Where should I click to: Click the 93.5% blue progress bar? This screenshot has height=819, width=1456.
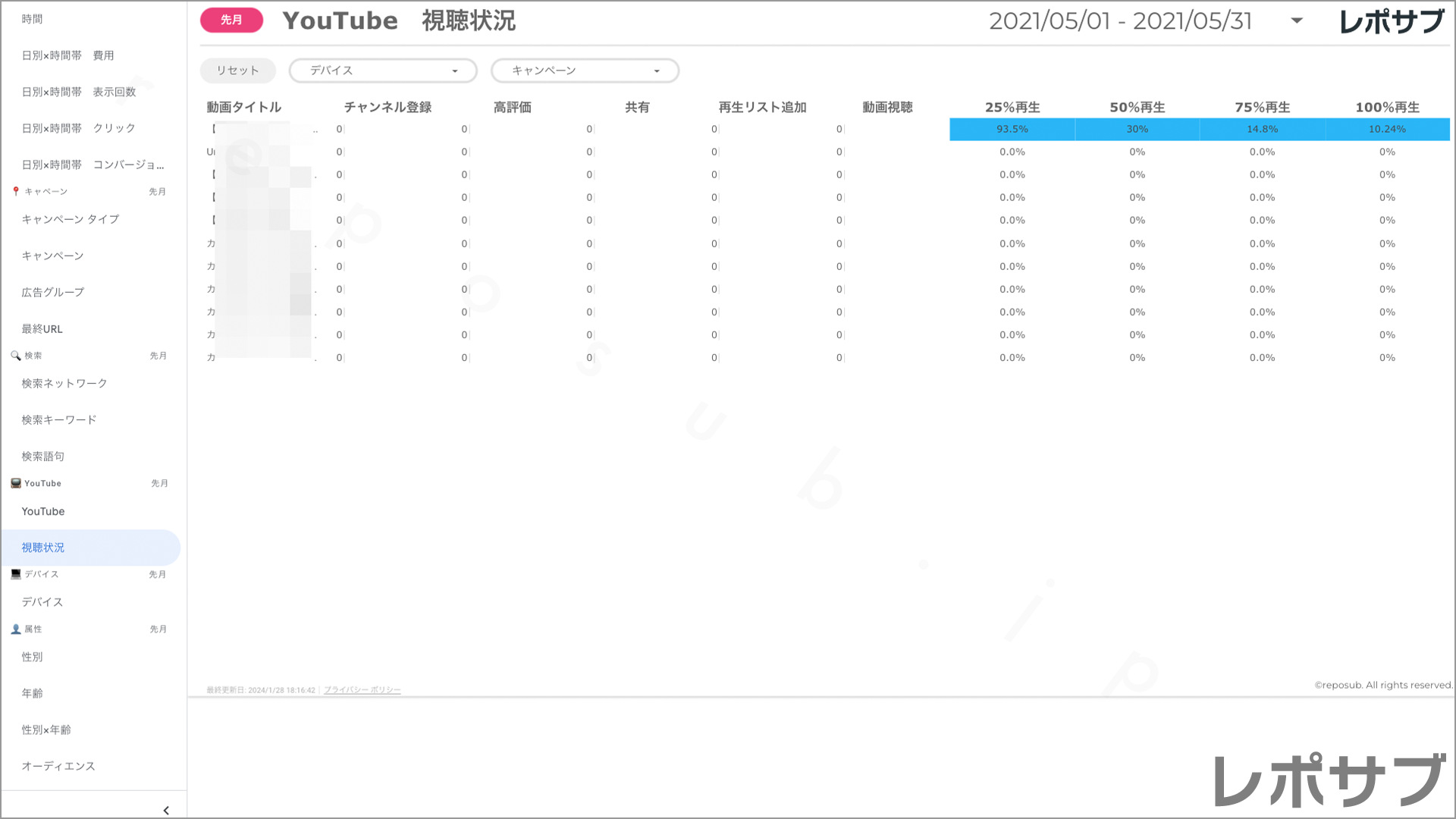pyautogui.click(x=1011, y=129)
